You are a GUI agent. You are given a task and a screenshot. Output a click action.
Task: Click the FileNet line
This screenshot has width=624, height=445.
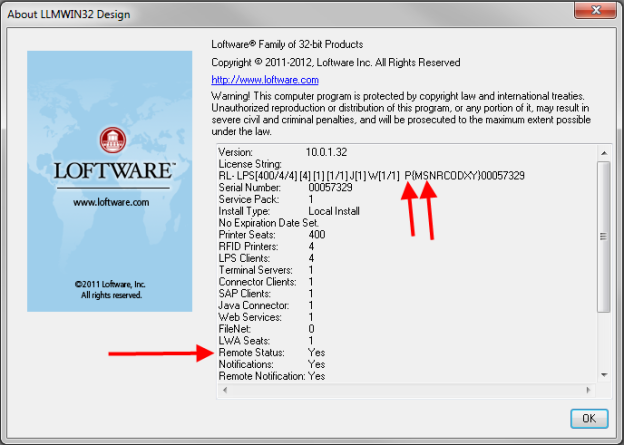[266, 329]
